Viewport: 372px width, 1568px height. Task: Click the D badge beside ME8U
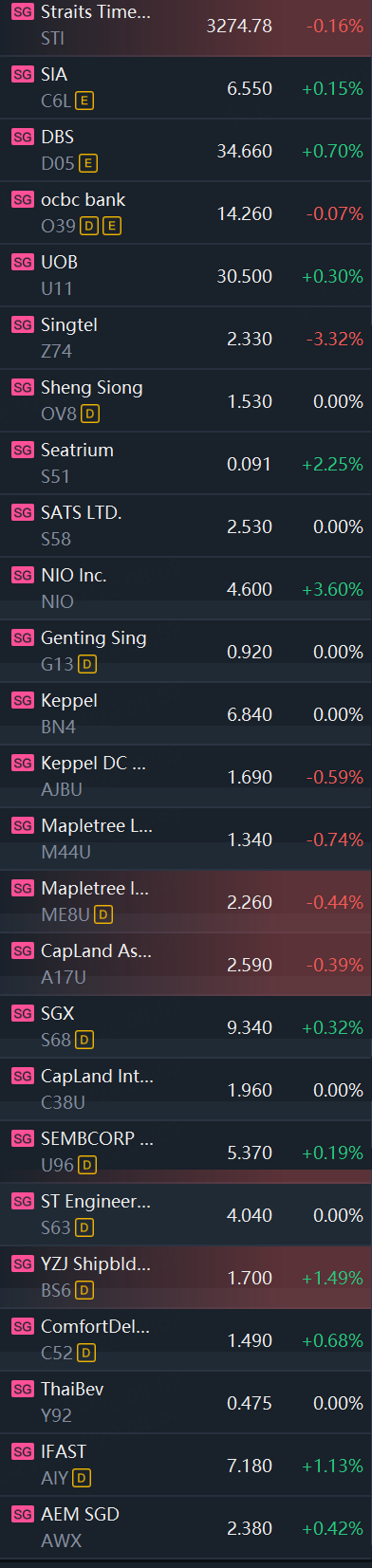(x=103, y=914)
